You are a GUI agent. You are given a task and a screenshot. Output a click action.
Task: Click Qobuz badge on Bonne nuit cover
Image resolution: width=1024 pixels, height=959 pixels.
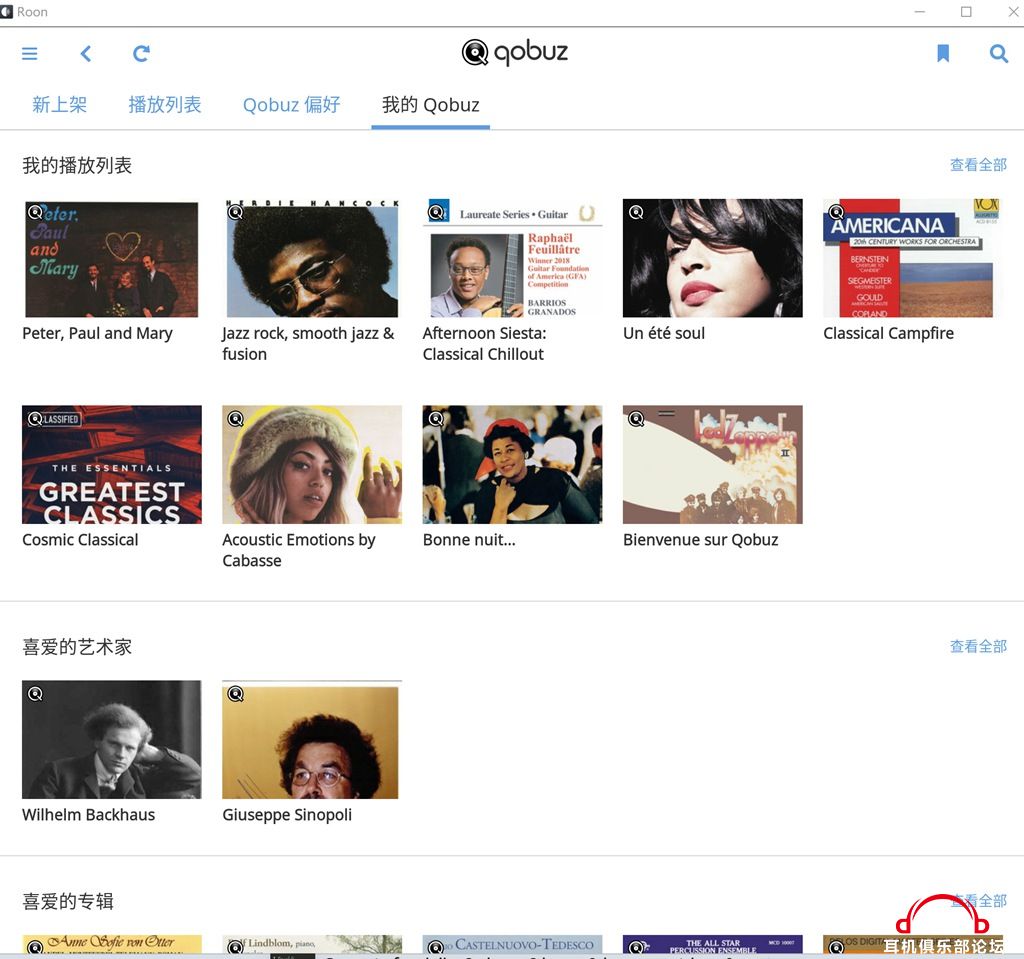pos(436,419)
